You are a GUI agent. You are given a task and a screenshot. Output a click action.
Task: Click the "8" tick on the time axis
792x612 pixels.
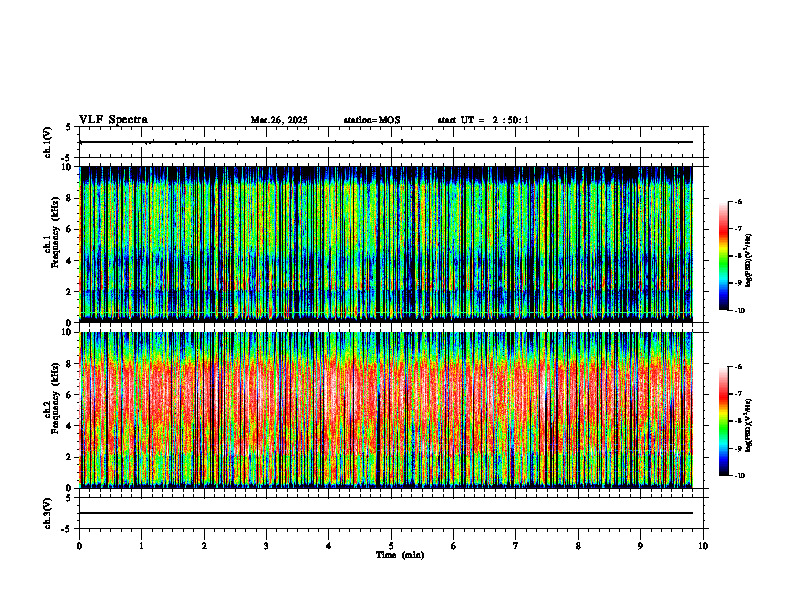578,546
